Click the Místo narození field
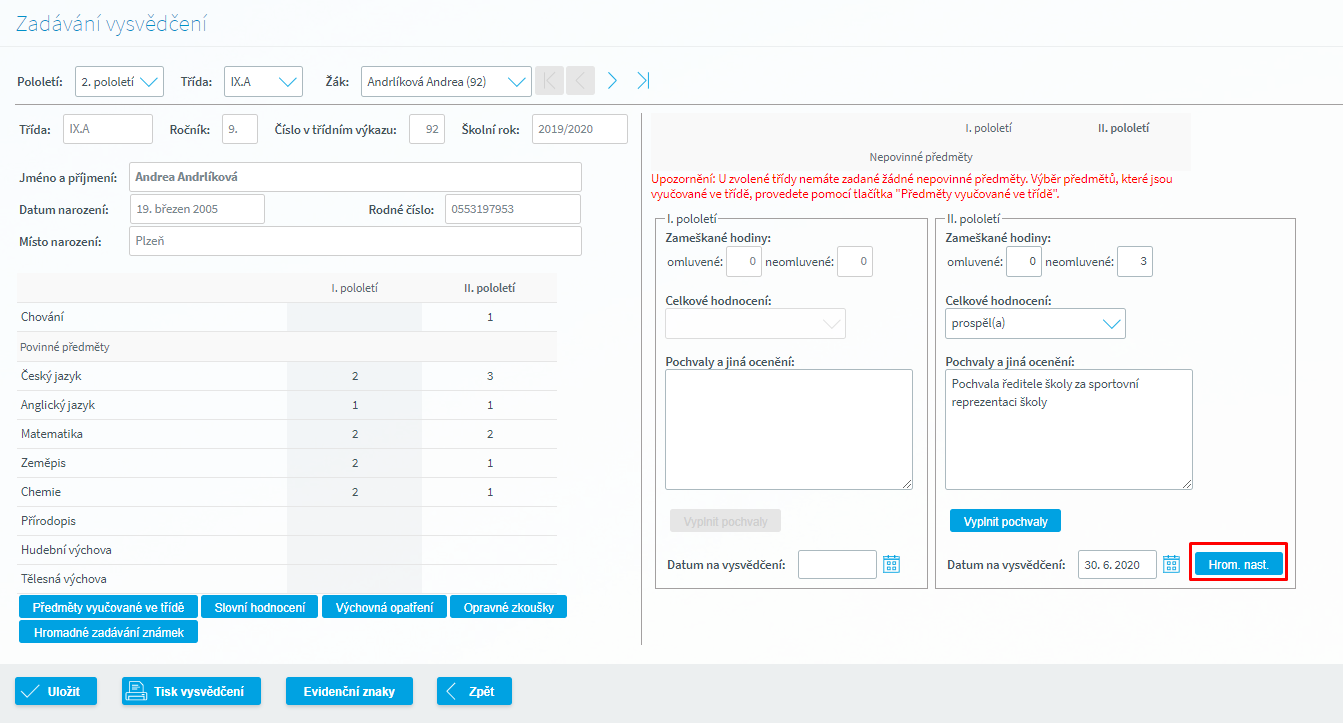This screenshot has width=1343, height=723. pos(355,241)
